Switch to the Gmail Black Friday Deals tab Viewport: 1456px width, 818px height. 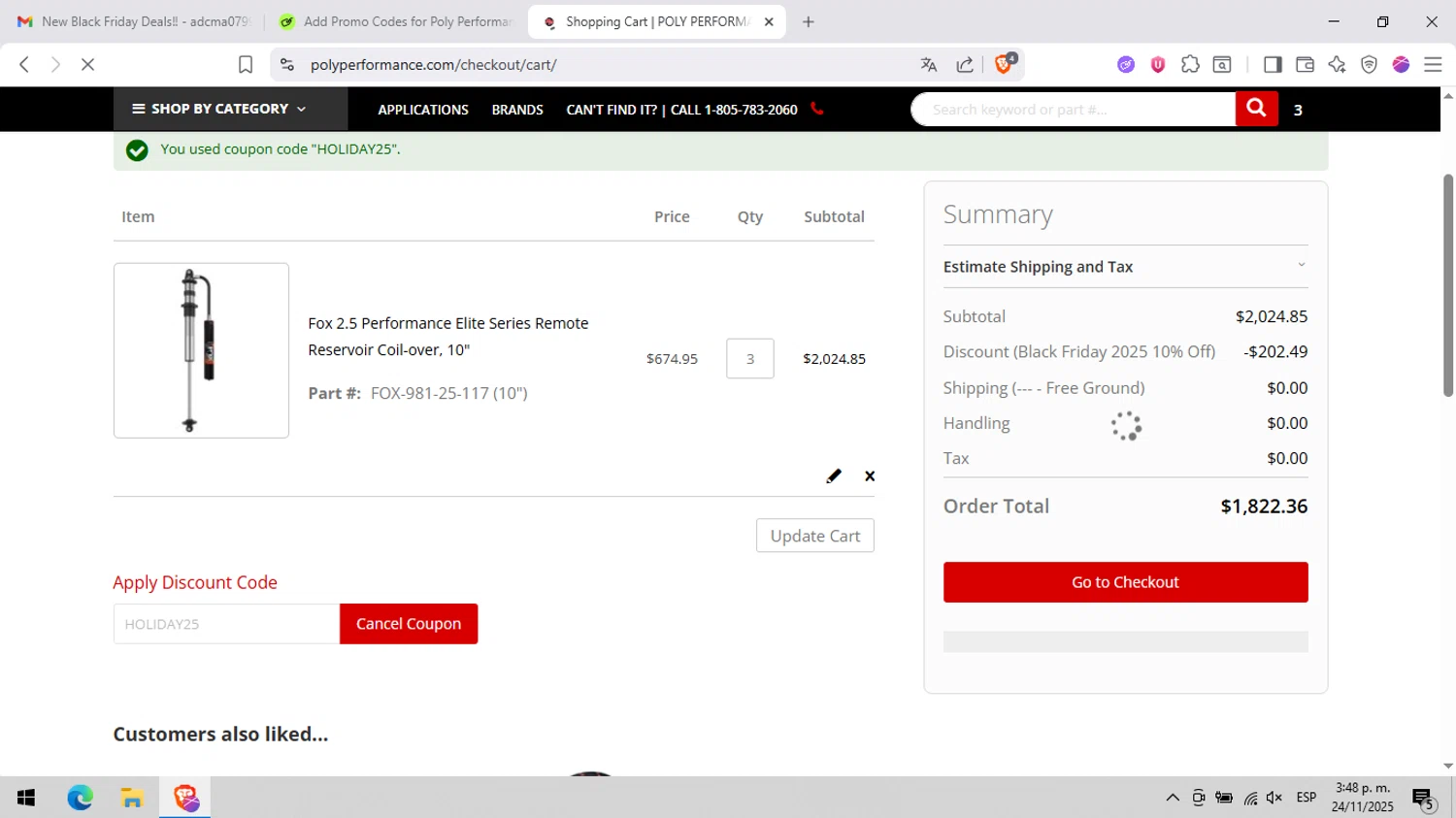pos(134,21)
